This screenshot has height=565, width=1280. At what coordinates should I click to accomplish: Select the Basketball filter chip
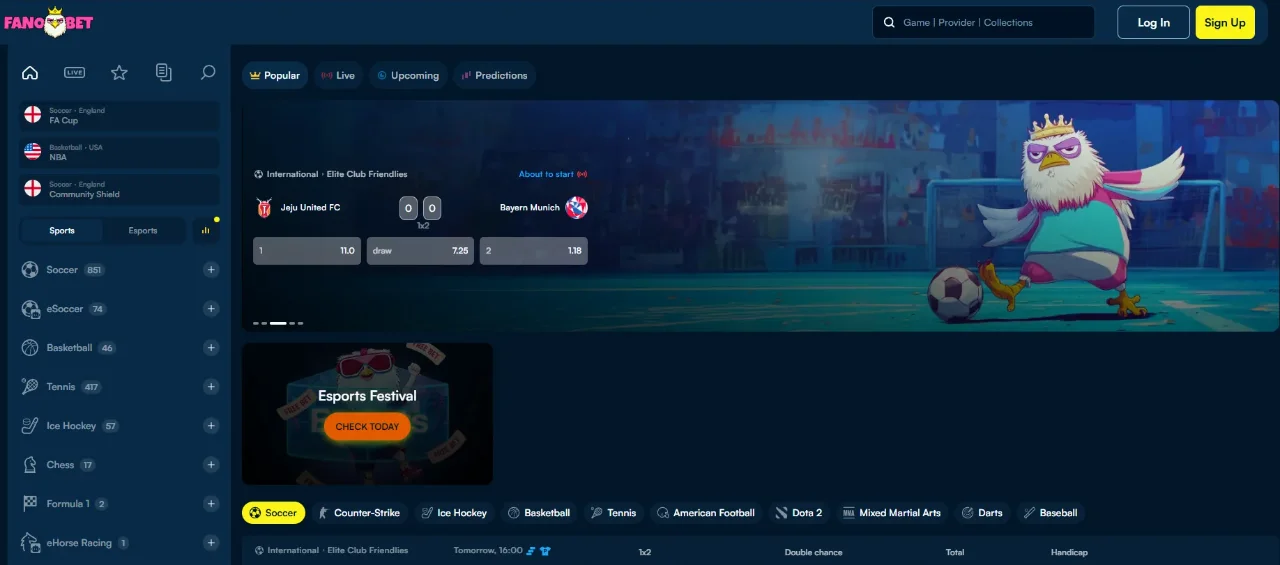point(539,513)
